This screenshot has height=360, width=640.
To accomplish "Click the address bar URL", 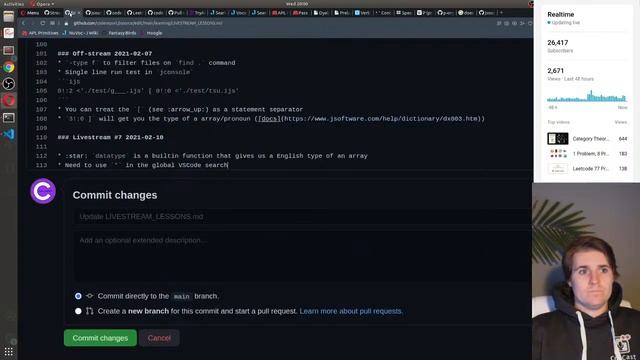I will [x=148, y=23].
